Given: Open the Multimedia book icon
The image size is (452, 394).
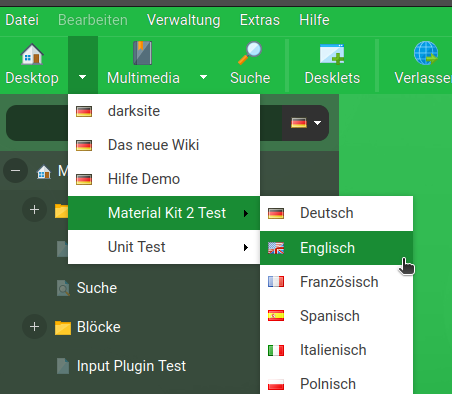Looking at the screenshot, I should (143, 53).
